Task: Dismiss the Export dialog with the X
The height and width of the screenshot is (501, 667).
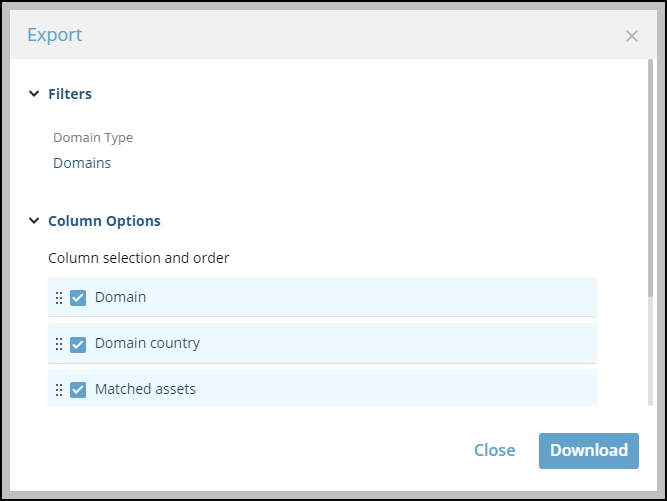Action: pyautogui.click(x=631, y=36)
